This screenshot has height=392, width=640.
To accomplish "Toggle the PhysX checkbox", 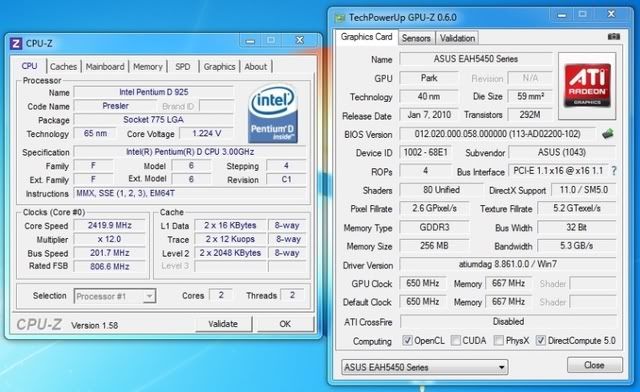I will 498,340.
